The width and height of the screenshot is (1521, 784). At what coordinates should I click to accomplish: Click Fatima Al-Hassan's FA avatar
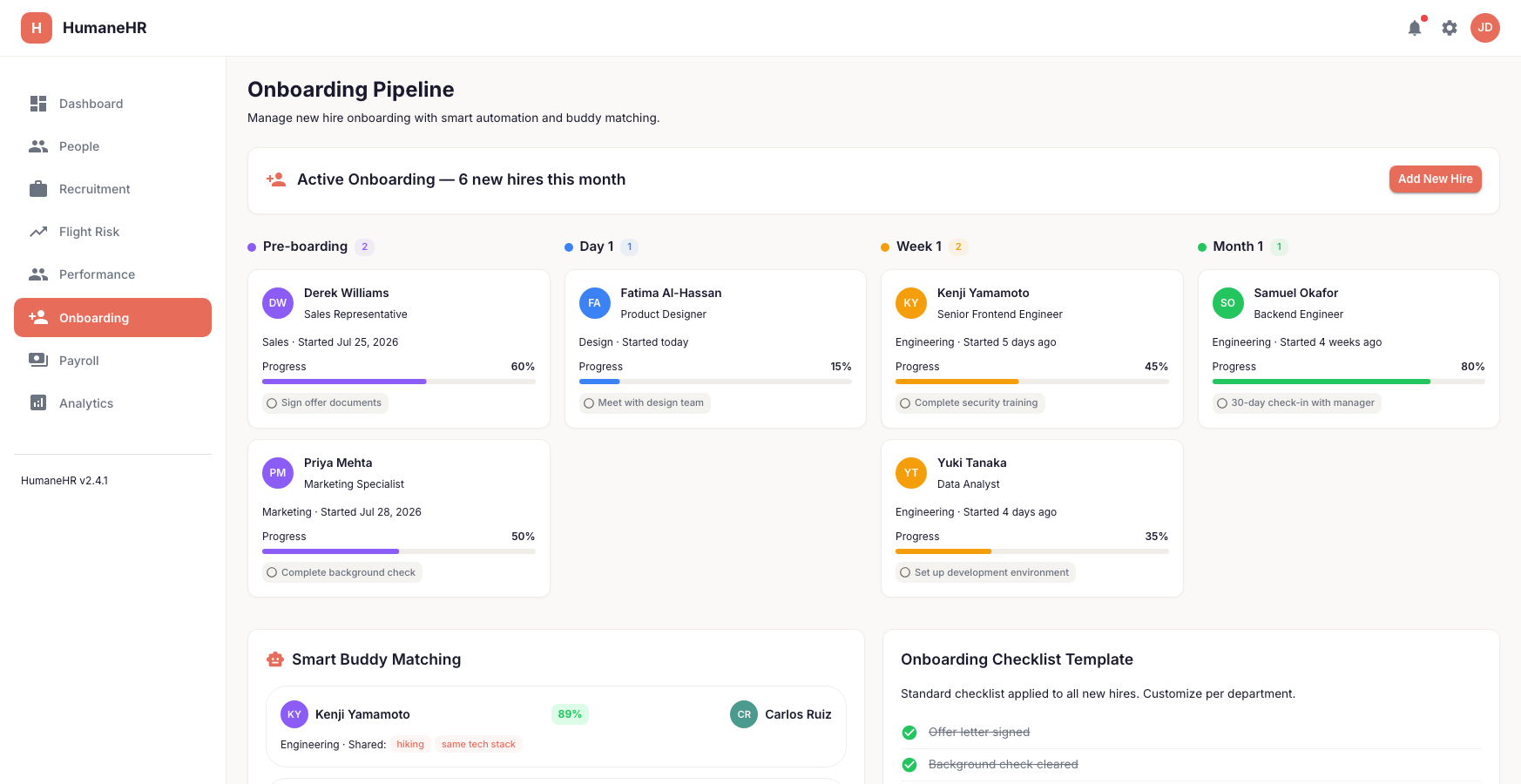pyautogui.click(x=594, y=303)
